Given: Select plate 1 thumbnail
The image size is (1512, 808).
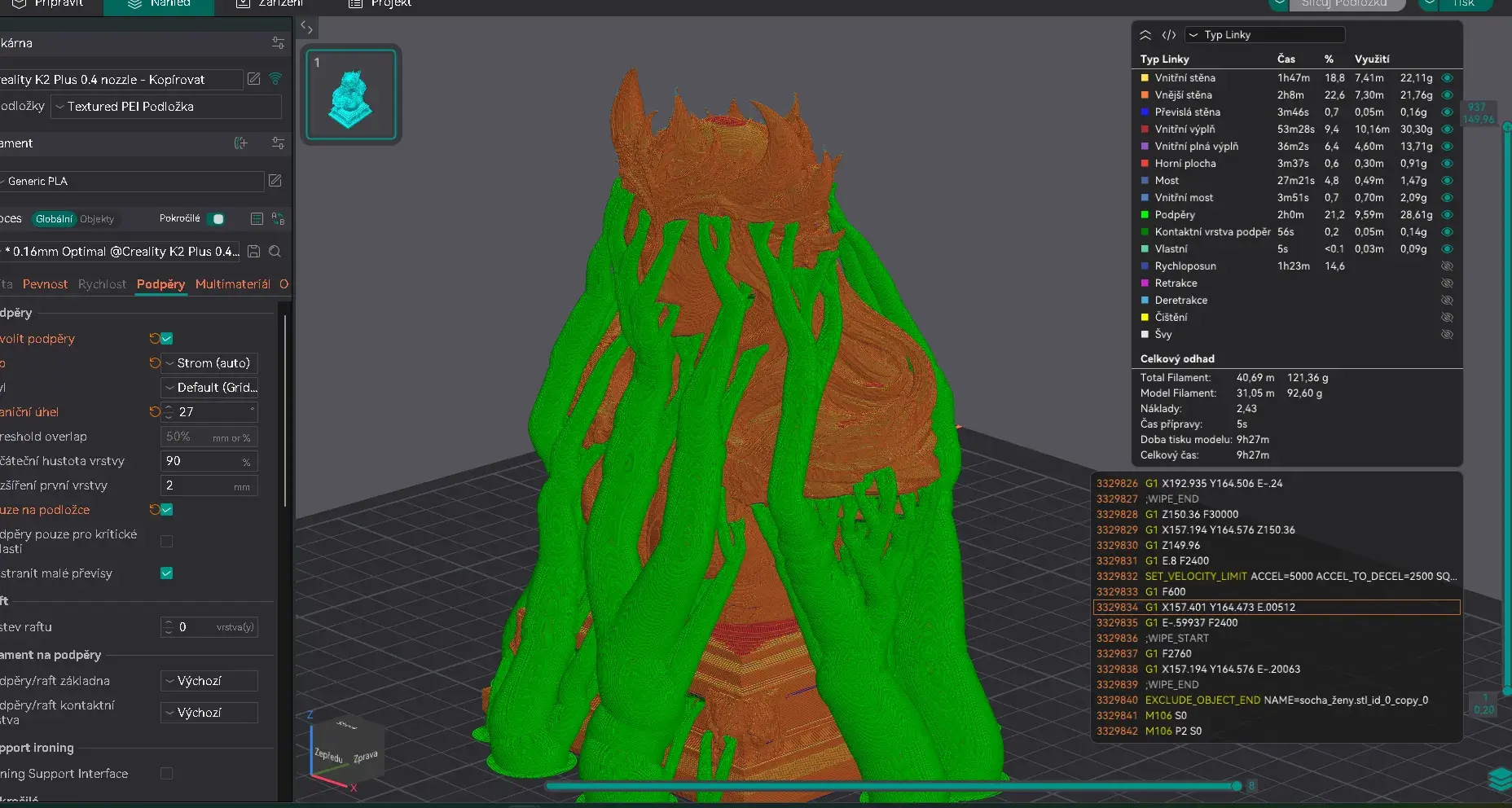Looking at the screenshot, I should [x=351, y=94].
